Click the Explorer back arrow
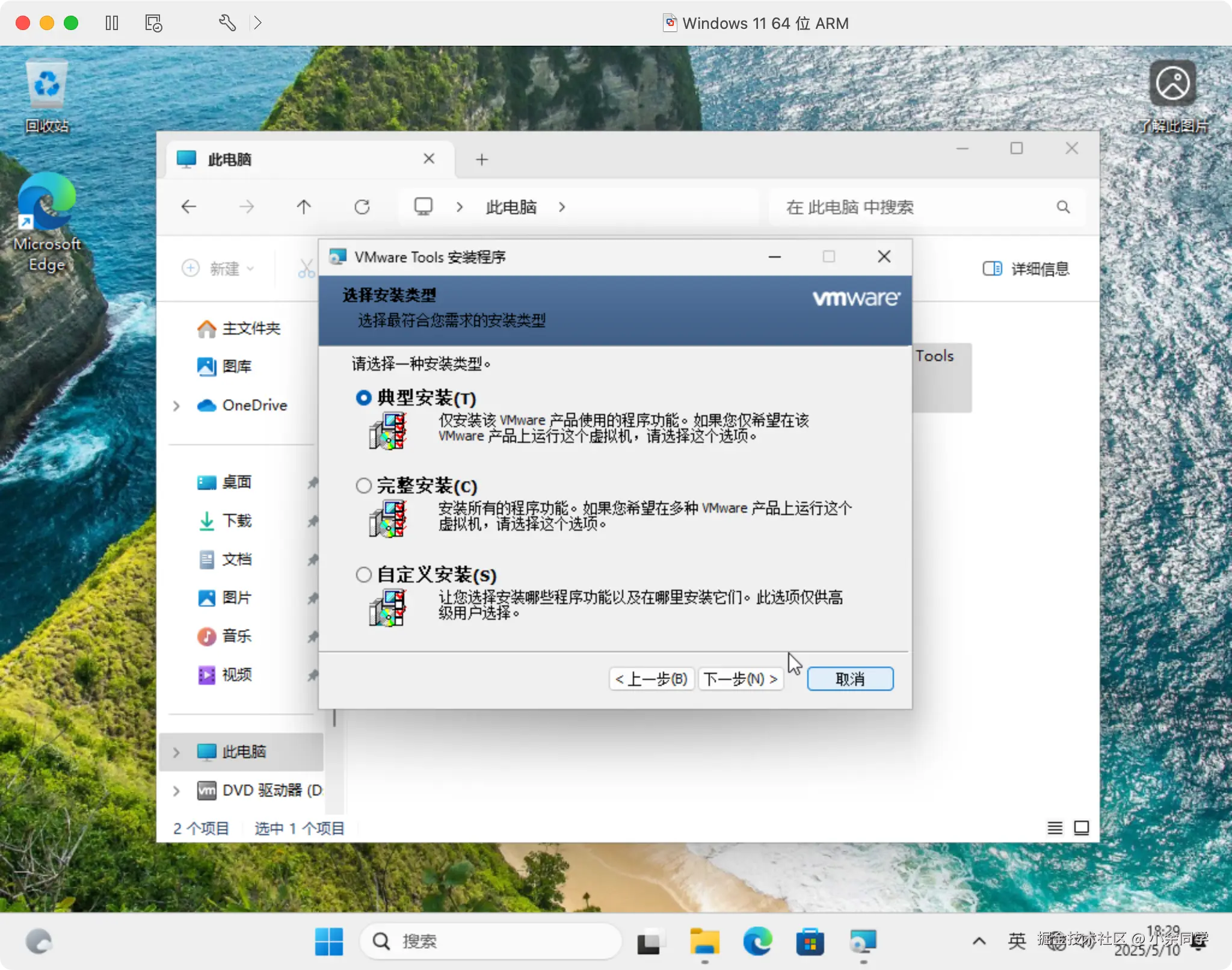 click(x=189, y=207)
